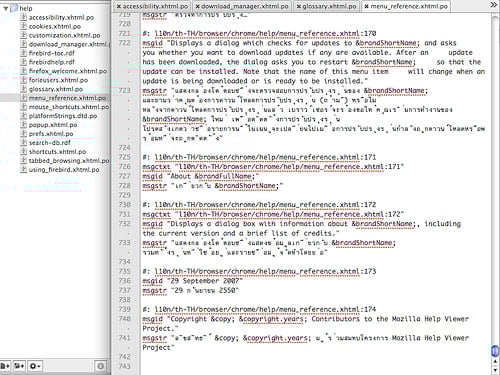Viewport: 500px width, 375px height.
Task: Select the help folder in project drawer
Action: coord(26,8)
